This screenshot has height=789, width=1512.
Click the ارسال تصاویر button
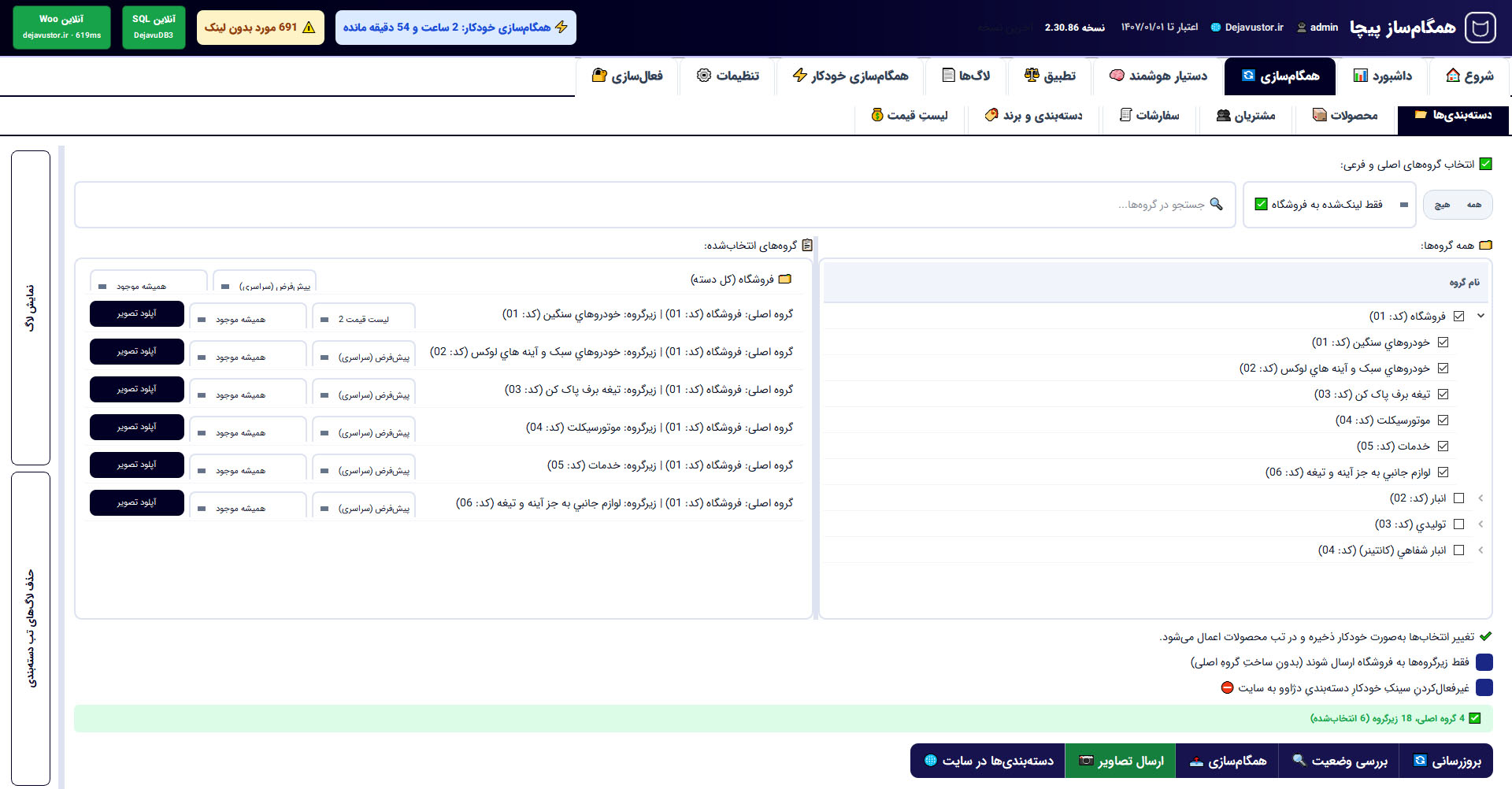(x=1121, y=761)
